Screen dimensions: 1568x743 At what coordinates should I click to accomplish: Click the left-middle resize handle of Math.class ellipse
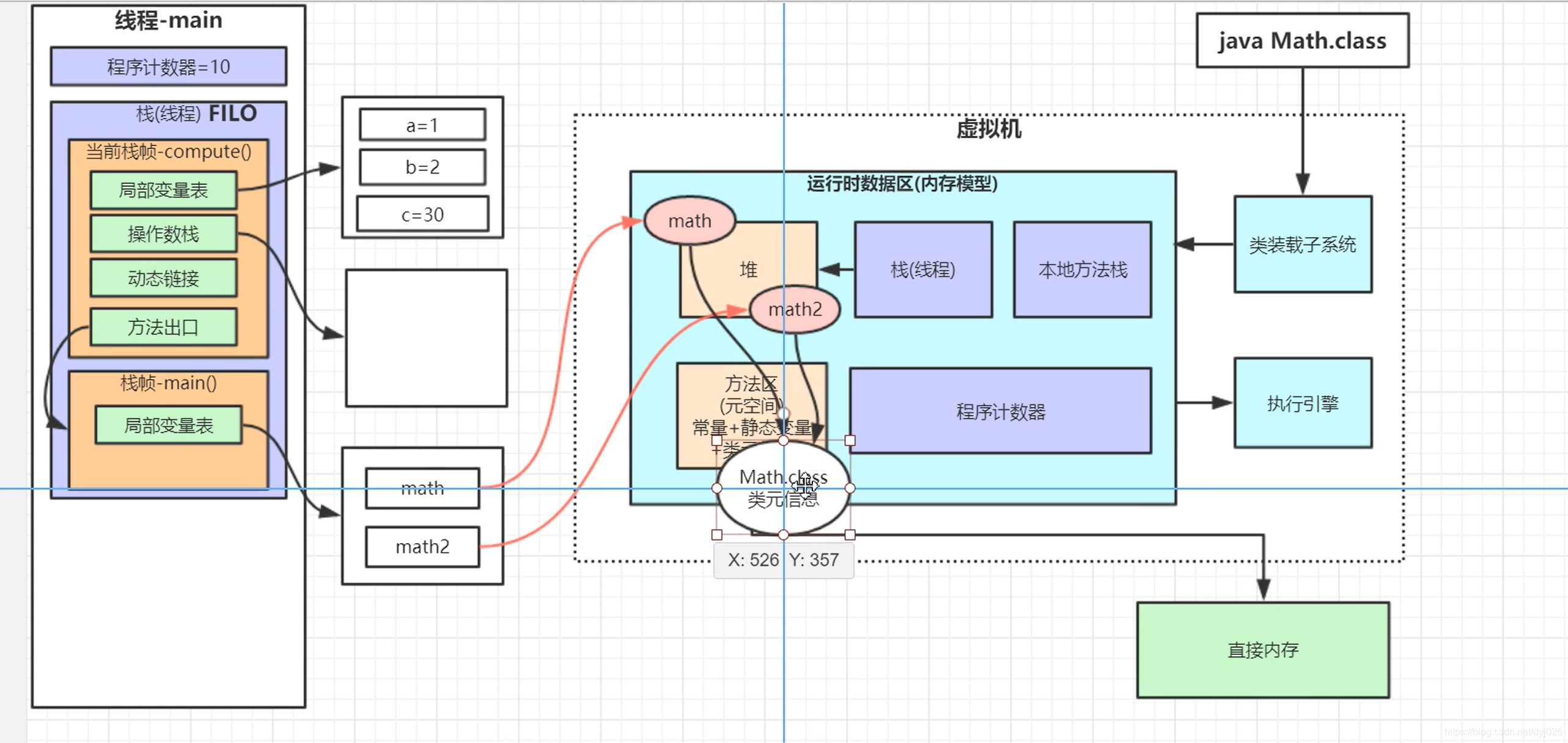pos(717,488)
